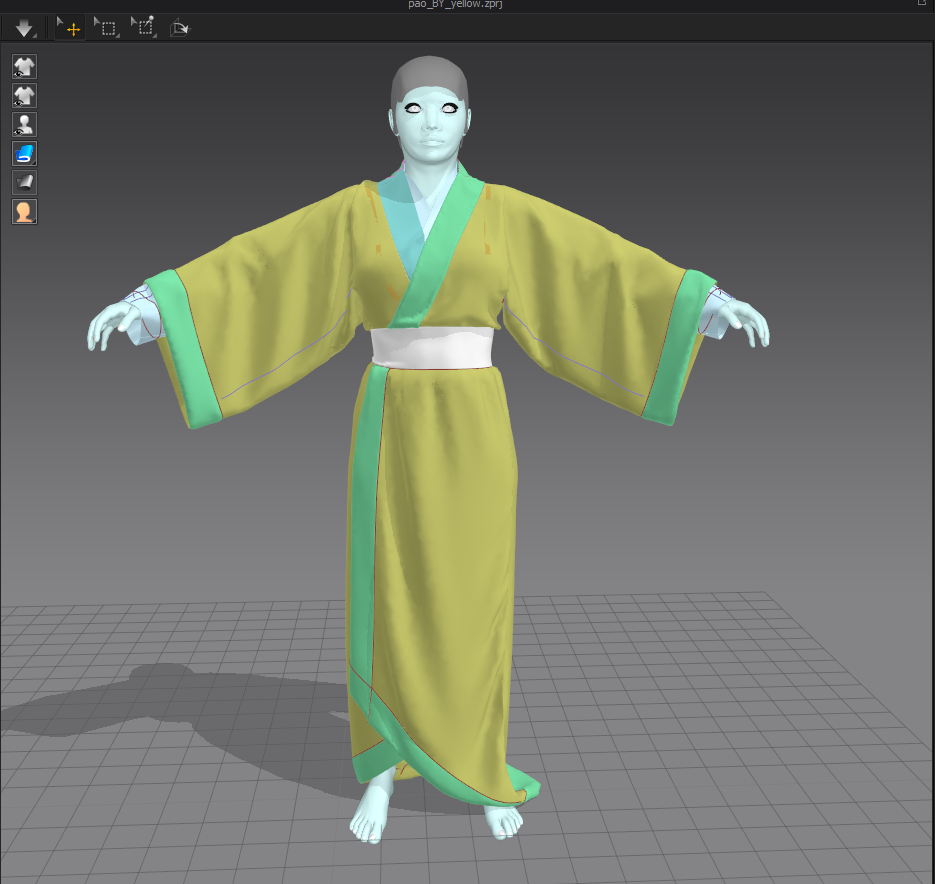
Task: Undock the 3D window using corner icon
Action: click(923, 4)
